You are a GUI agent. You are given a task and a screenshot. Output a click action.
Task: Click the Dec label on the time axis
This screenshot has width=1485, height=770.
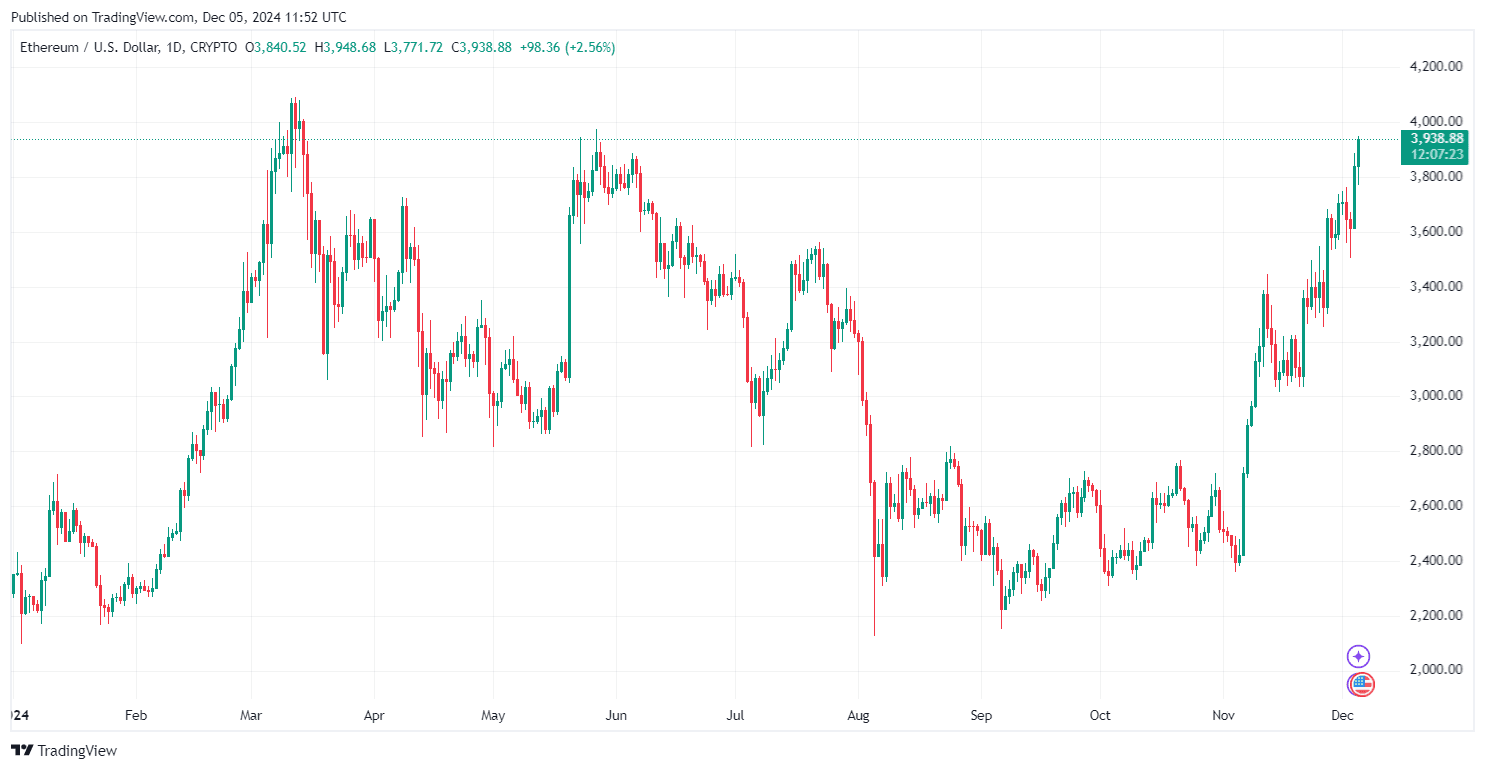pos(1342,716)
